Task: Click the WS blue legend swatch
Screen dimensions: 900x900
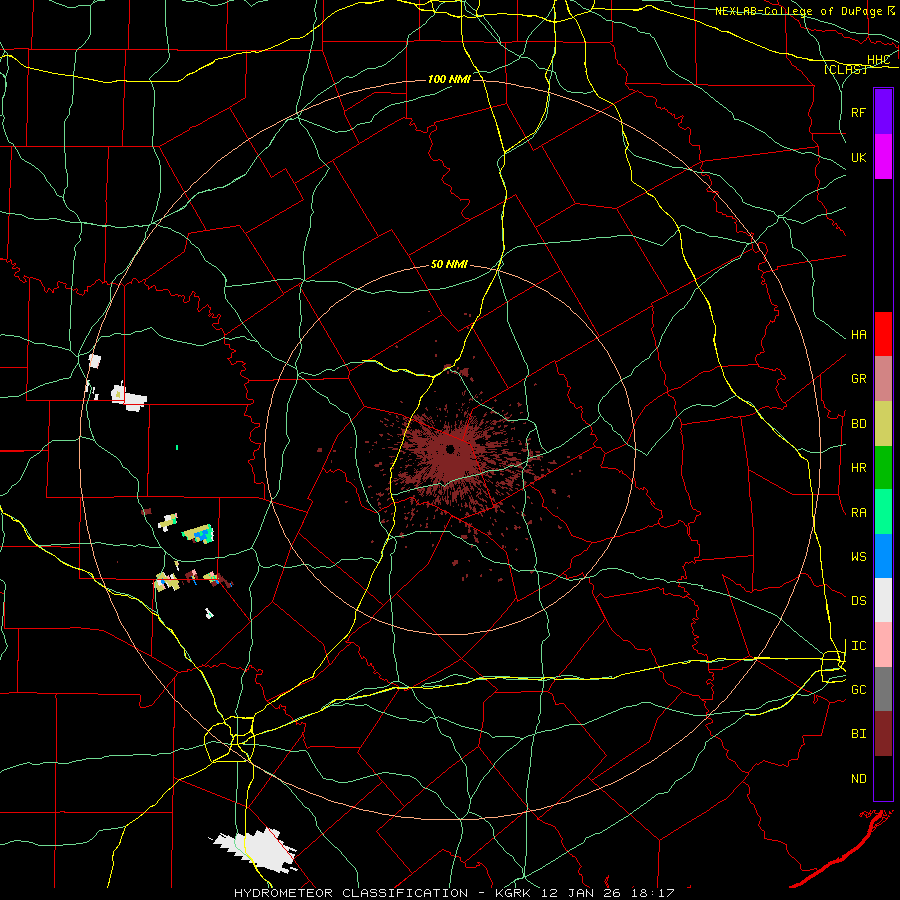Action: pyautogui.click(x=883, y=556)
